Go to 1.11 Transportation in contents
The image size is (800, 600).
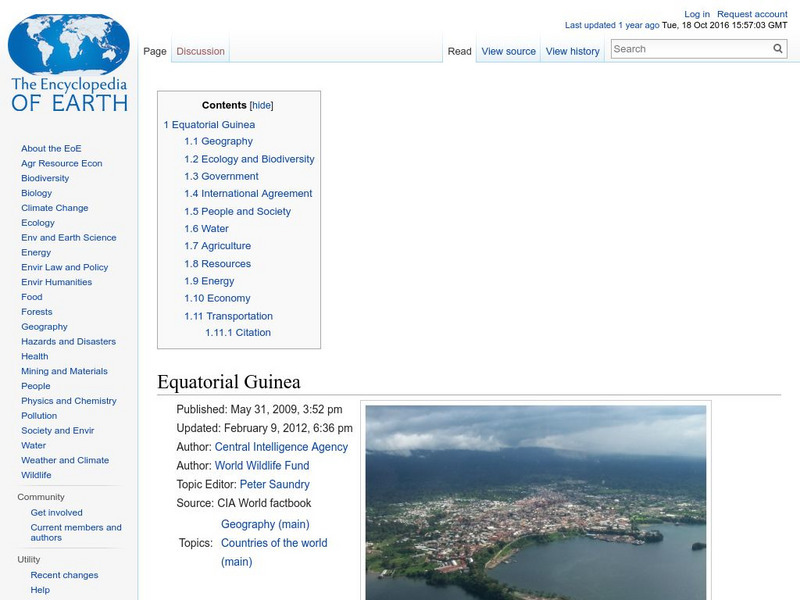228,316
